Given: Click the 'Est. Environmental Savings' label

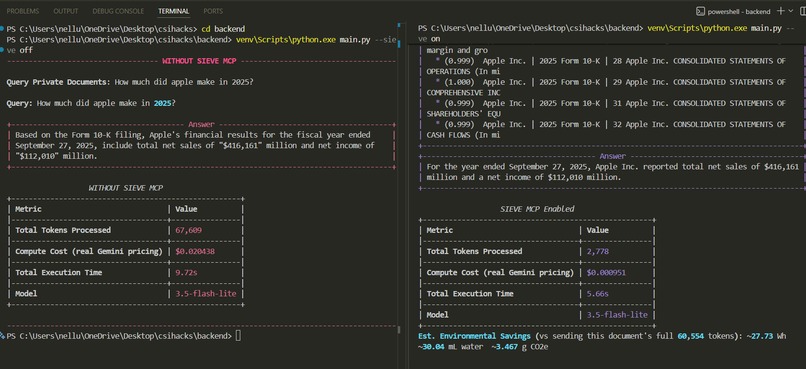Looking at the screenshot, I should 474,336.
